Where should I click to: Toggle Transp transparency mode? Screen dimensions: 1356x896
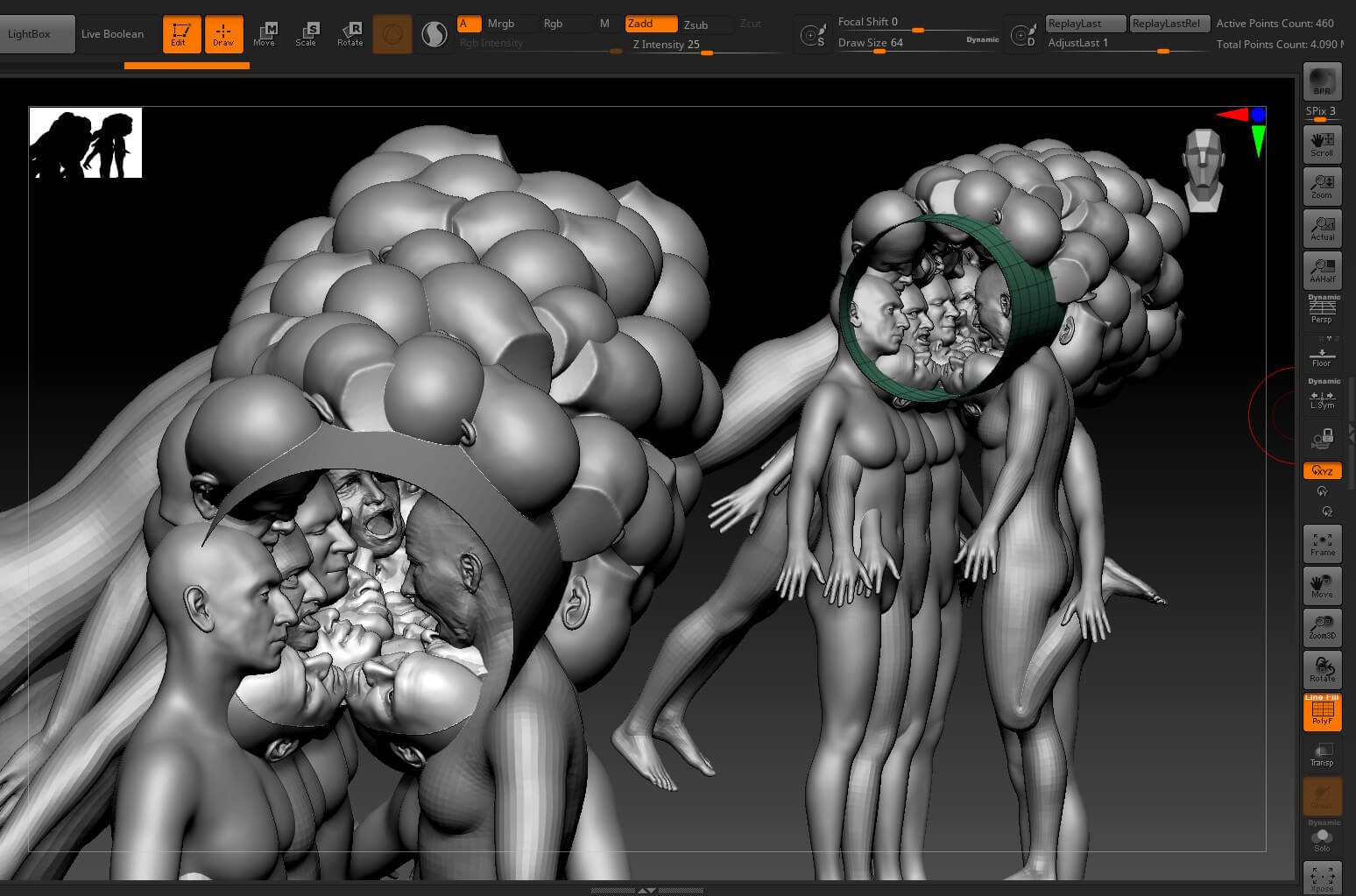point(1322,753)
